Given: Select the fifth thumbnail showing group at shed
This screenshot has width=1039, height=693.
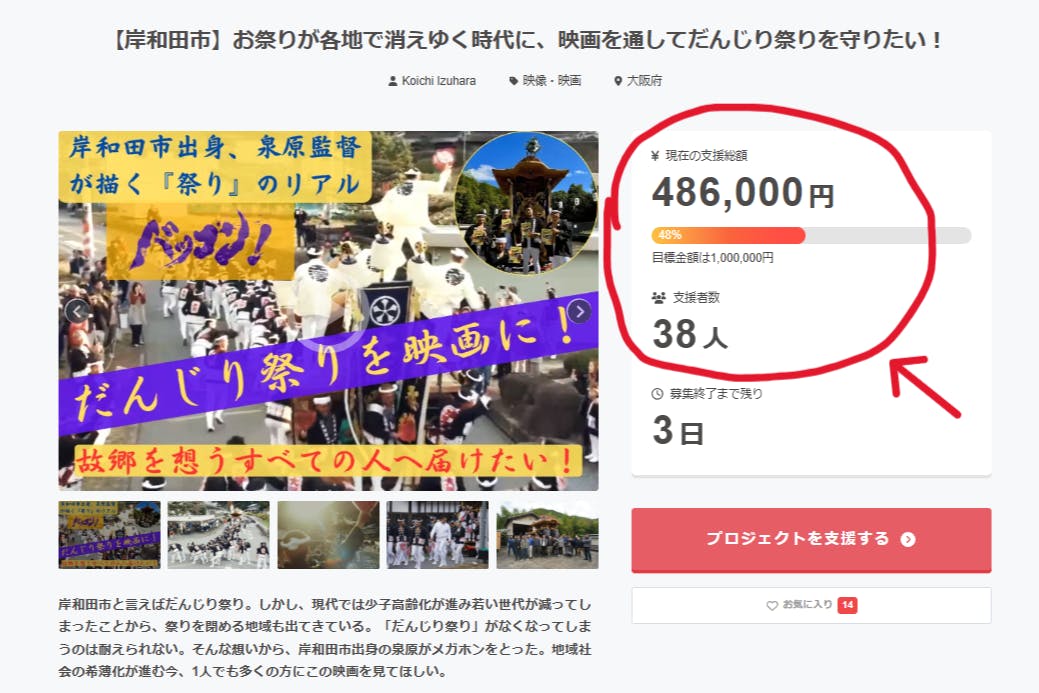Looking at the screenshot, I should (x=547, y=535).
